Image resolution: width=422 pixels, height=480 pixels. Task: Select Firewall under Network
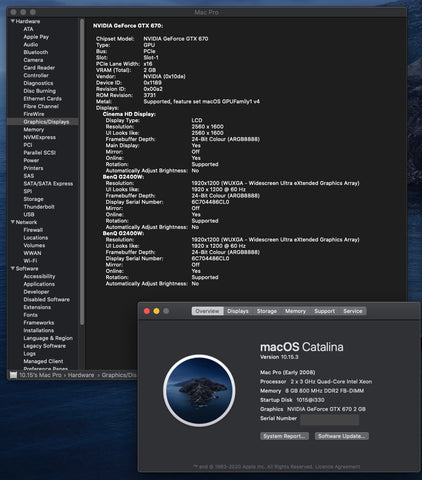click(x=33, y=230)
